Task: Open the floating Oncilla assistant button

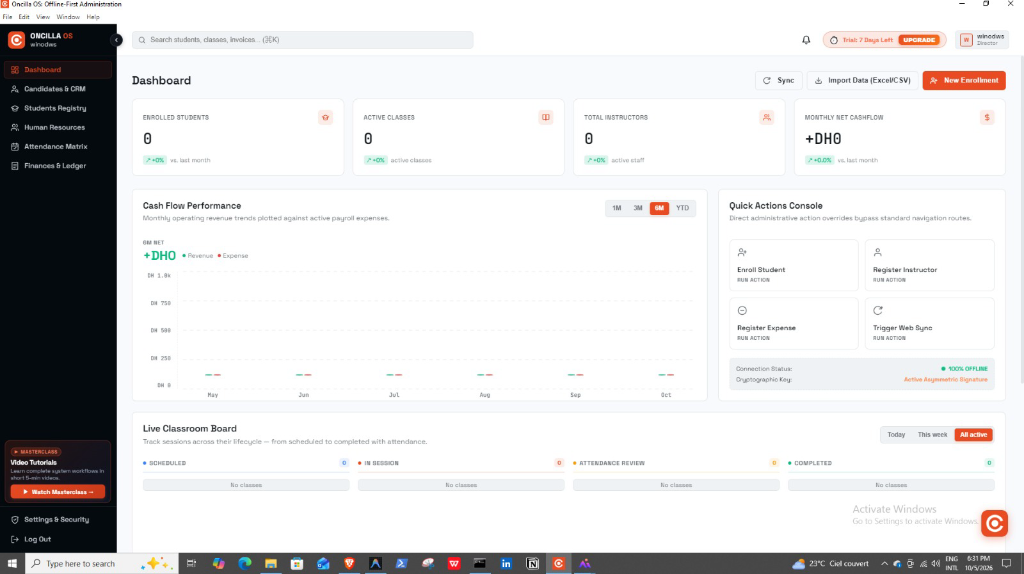Action: point(994,524)
